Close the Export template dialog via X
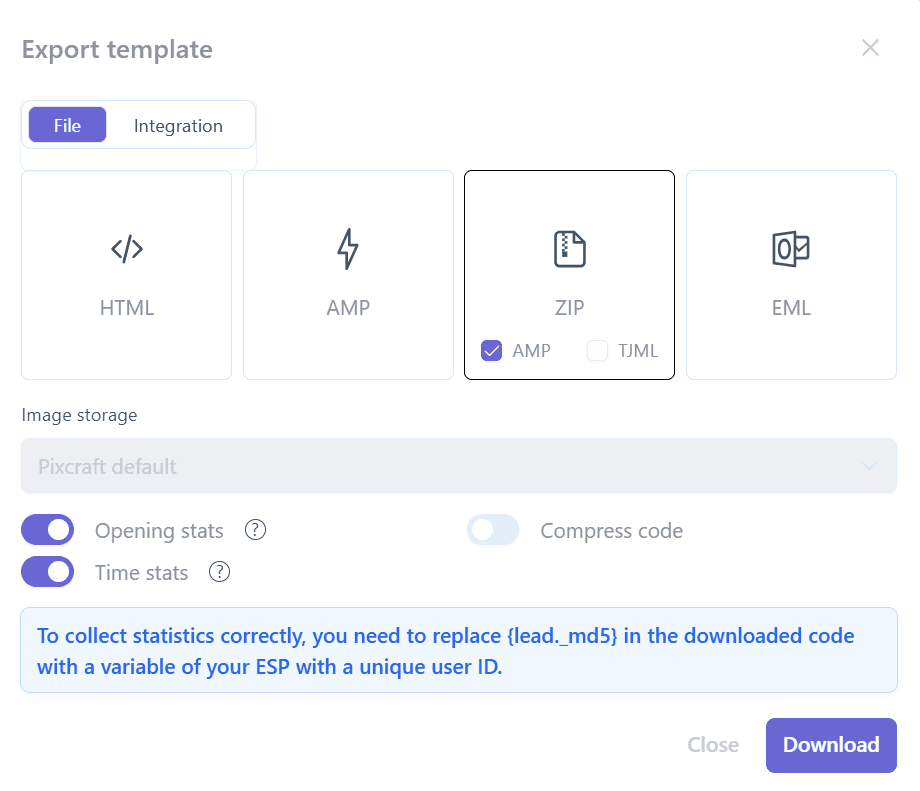Viewport: 920px width, 791px height. [870, 48]
